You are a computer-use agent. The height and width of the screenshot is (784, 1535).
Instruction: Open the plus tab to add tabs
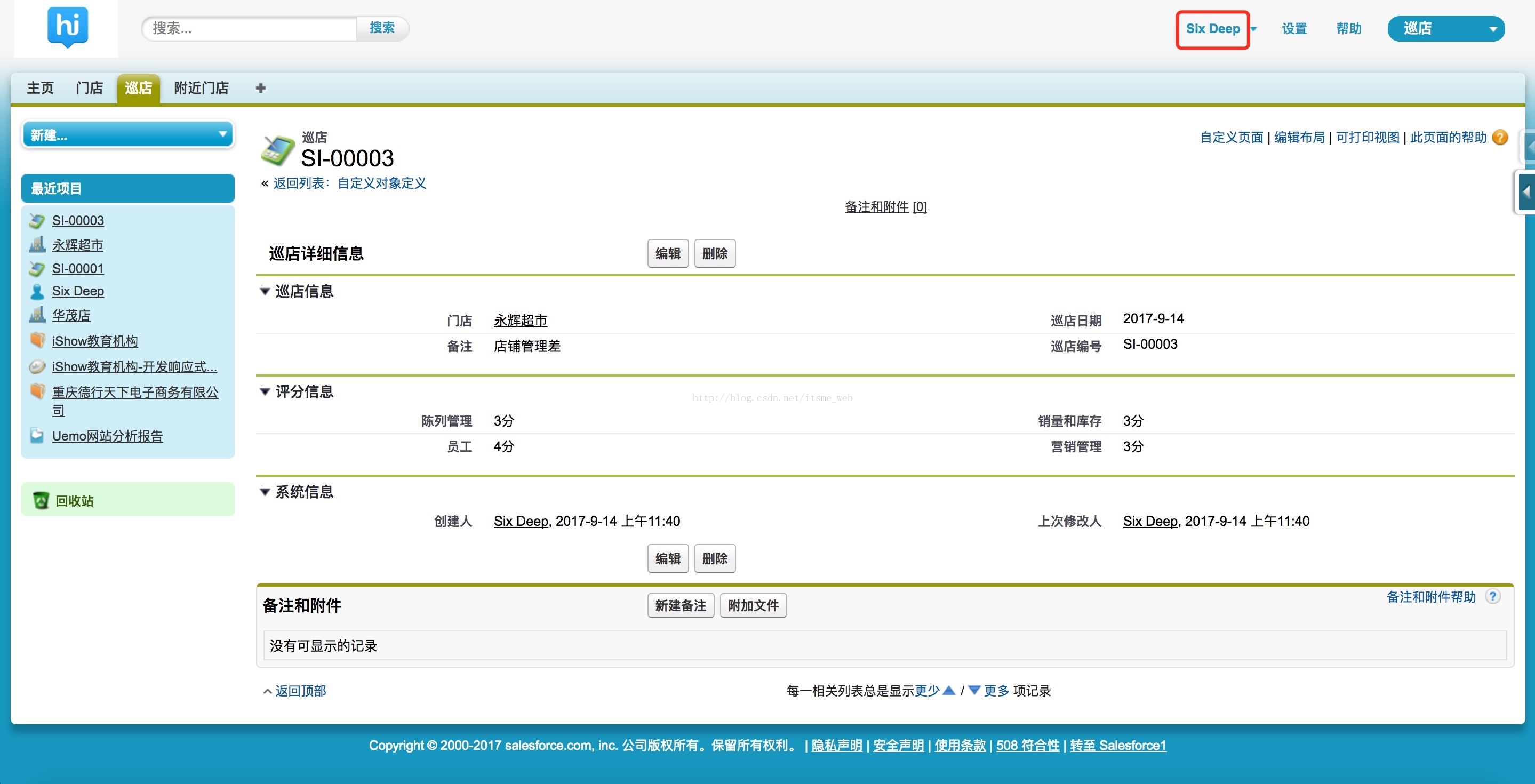point(260,88)
